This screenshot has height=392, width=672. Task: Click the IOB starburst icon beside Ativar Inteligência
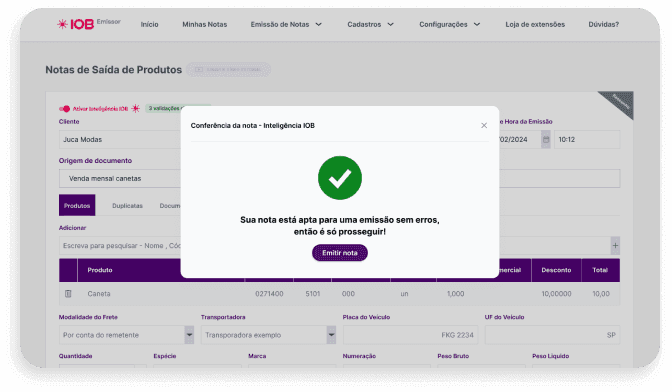pyautogui.click(x=135, y=108)
